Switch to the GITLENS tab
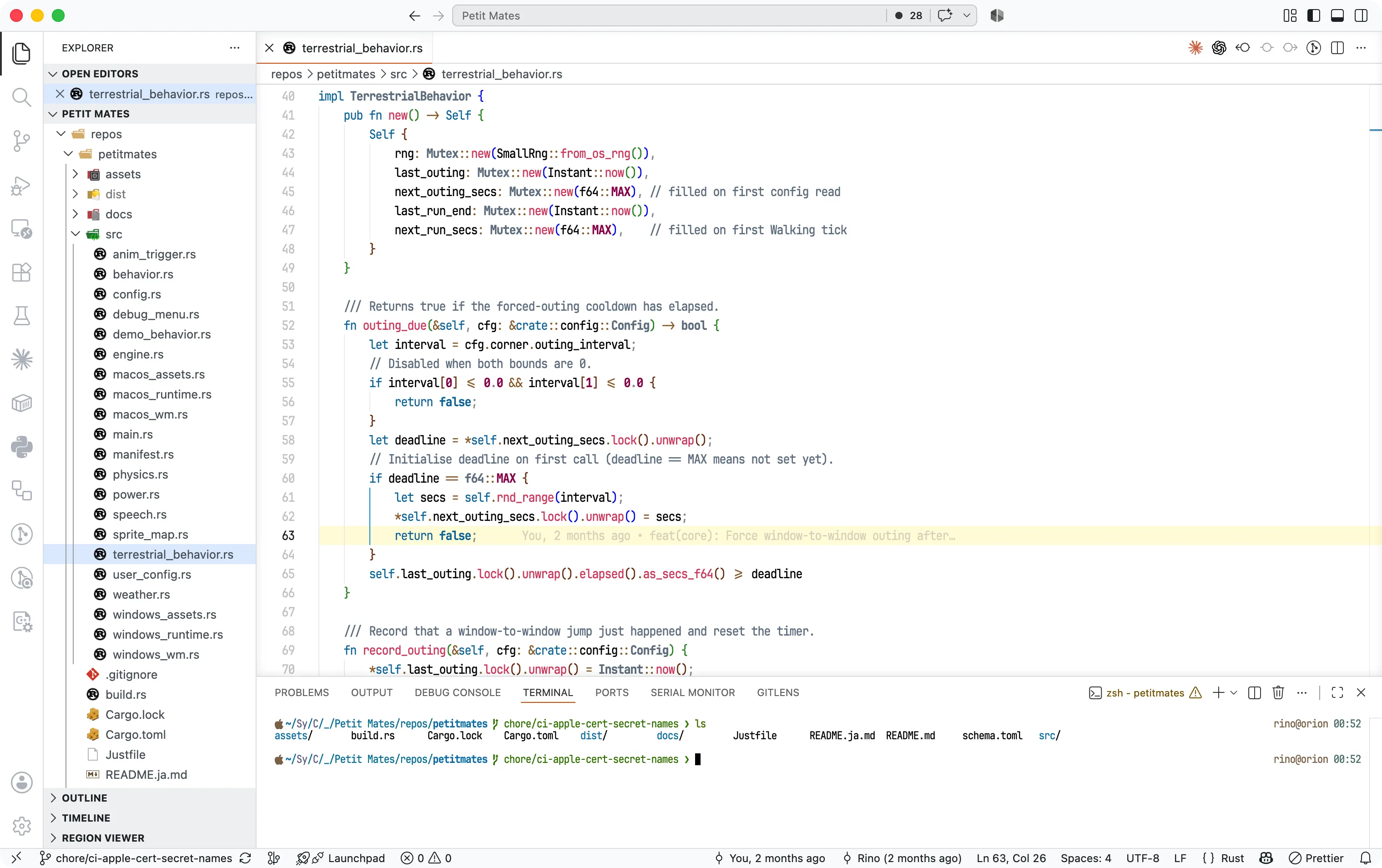 (778, 693)
